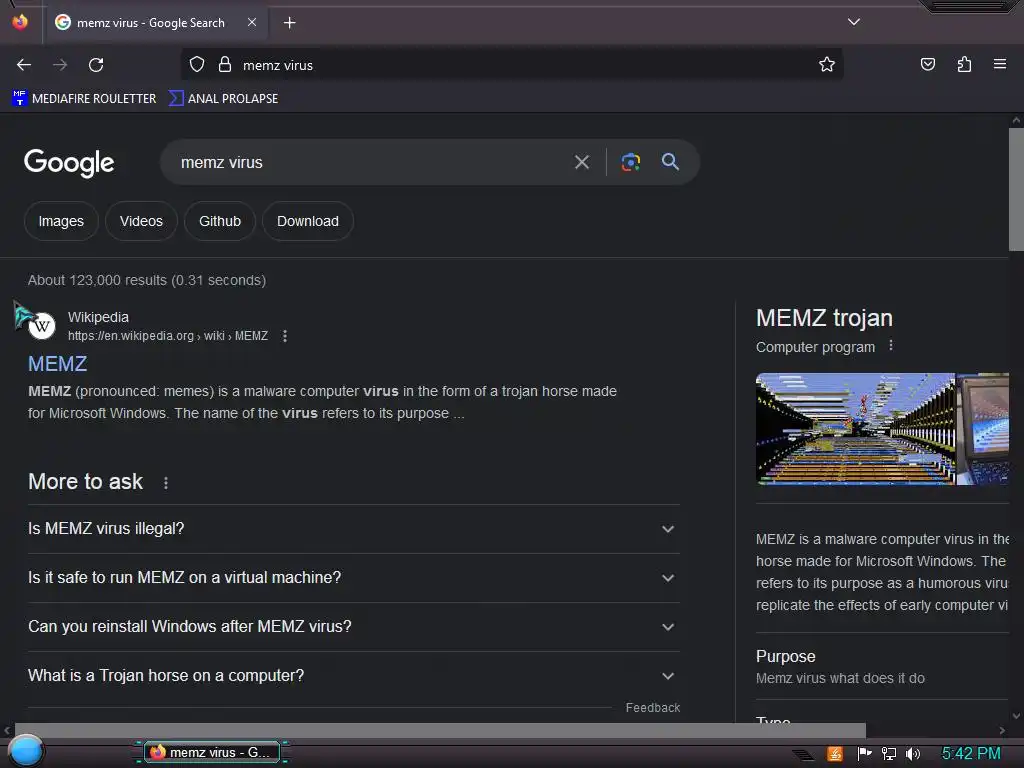Open the blue orb start menu button
The image size is (1024, 768).
[26, 750]
